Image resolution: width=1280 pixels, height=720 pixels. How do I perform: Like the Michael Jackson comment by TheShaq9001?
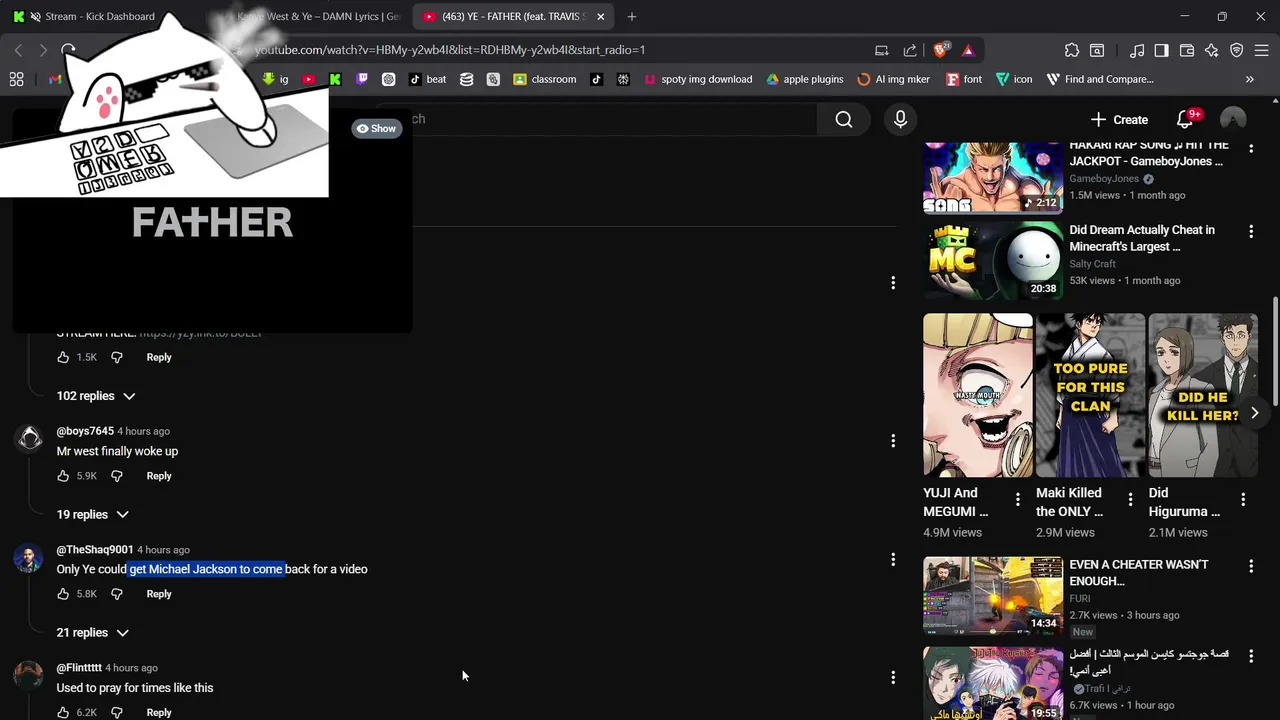coord(64,594)
